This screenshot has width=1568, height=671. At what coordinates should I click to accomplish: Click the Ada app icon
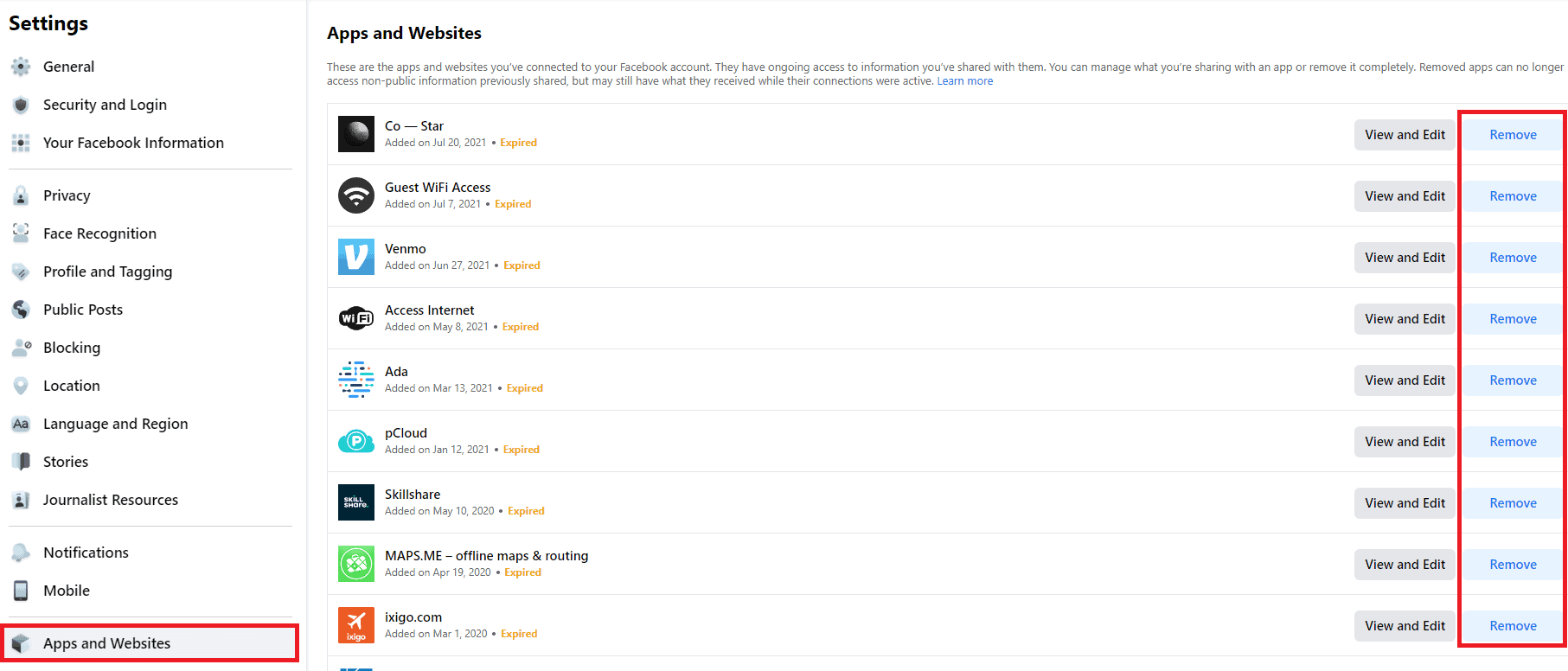[x=356, y=380]
